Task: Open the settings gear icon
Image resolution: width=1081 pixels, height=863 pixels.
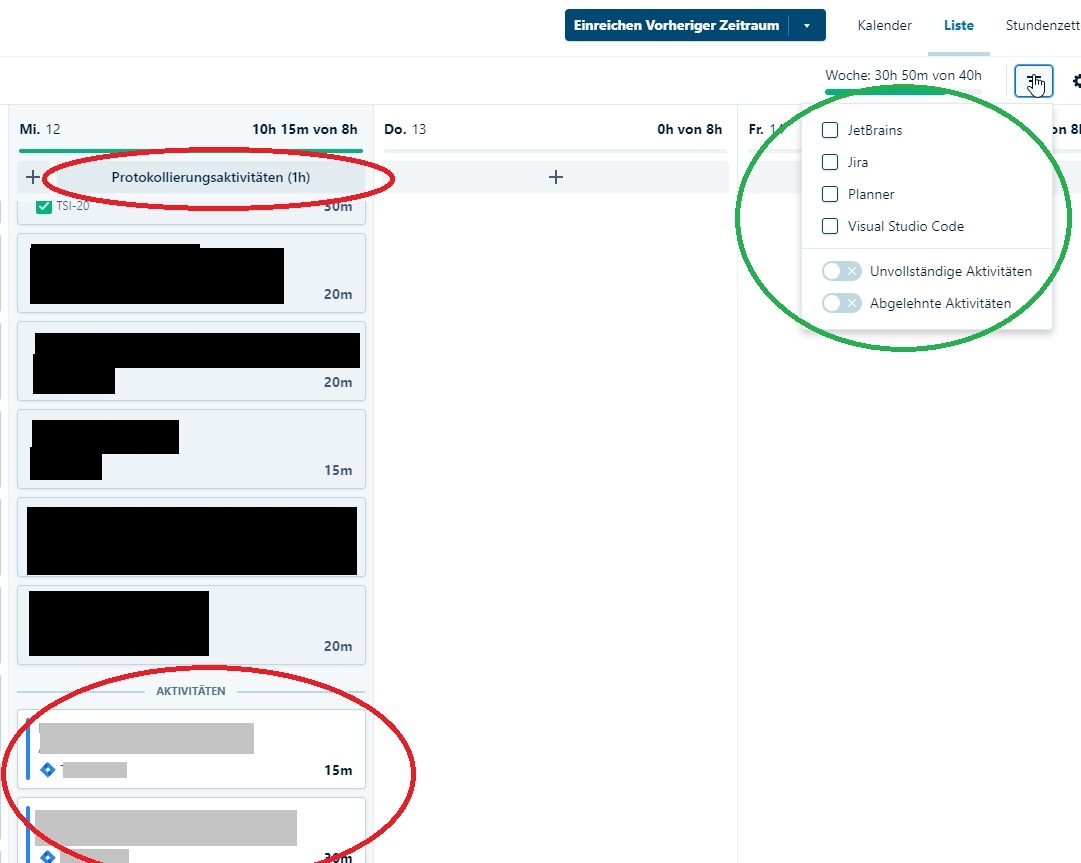Action: (1076, 81)
